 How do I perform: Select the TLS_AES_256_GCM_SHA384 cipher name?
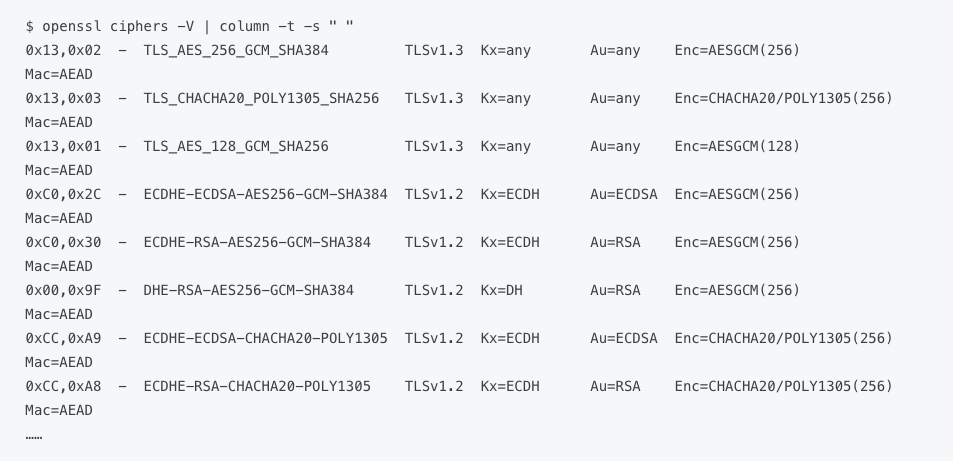pyautogui.click(x=236, y=50)
